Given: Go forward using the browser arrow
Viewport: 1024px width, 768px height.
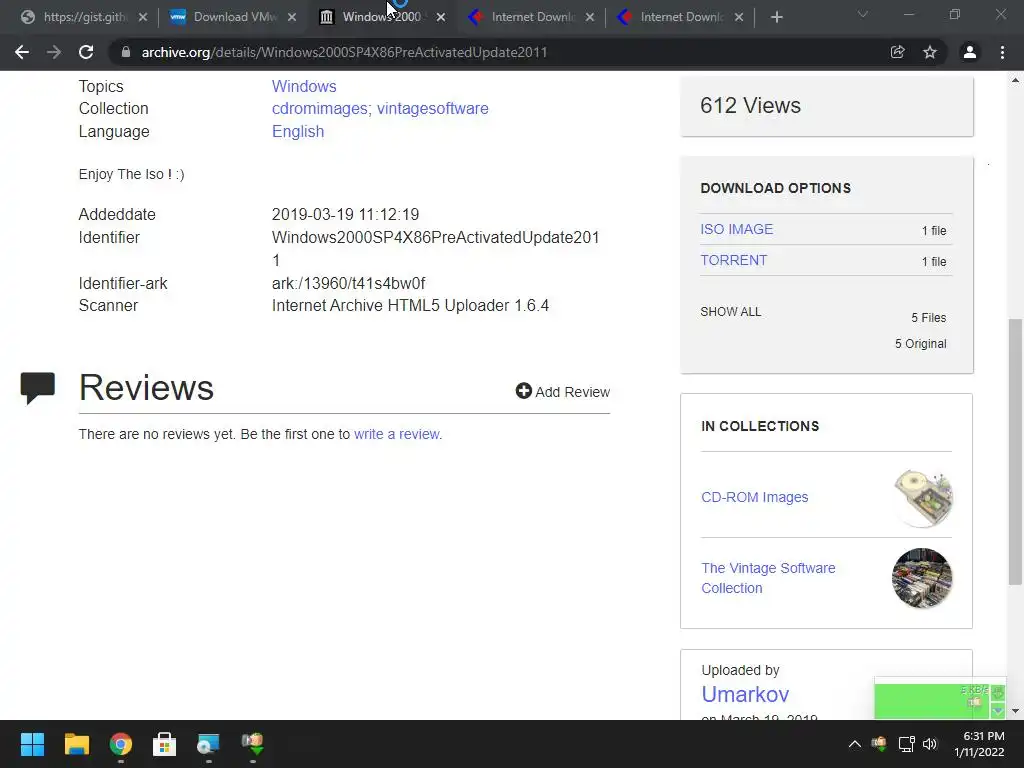Looking at the screenshot, I should [54, 52].
